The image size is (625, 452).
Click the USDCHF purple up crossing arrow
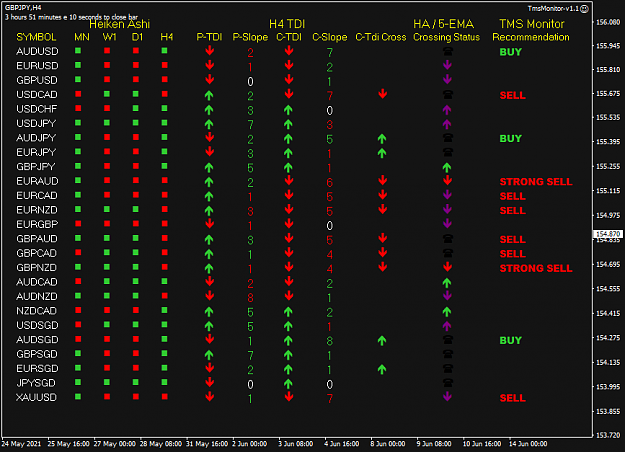[x=447, y=109]
